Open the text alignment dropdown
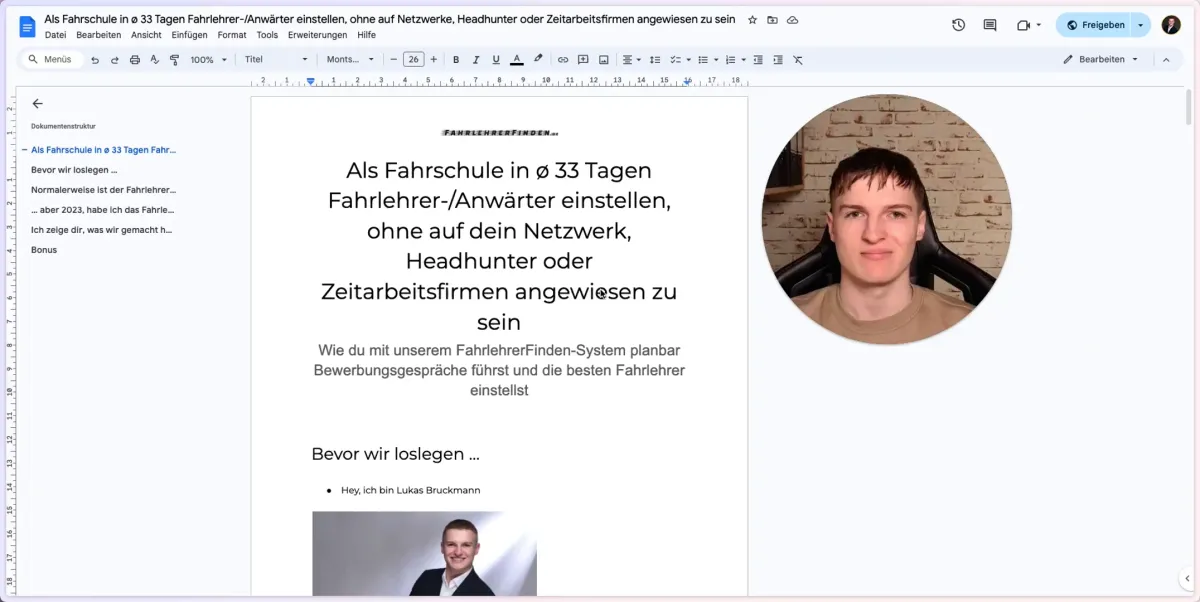Screen dimensions: 1200x602 pos(631,60)
